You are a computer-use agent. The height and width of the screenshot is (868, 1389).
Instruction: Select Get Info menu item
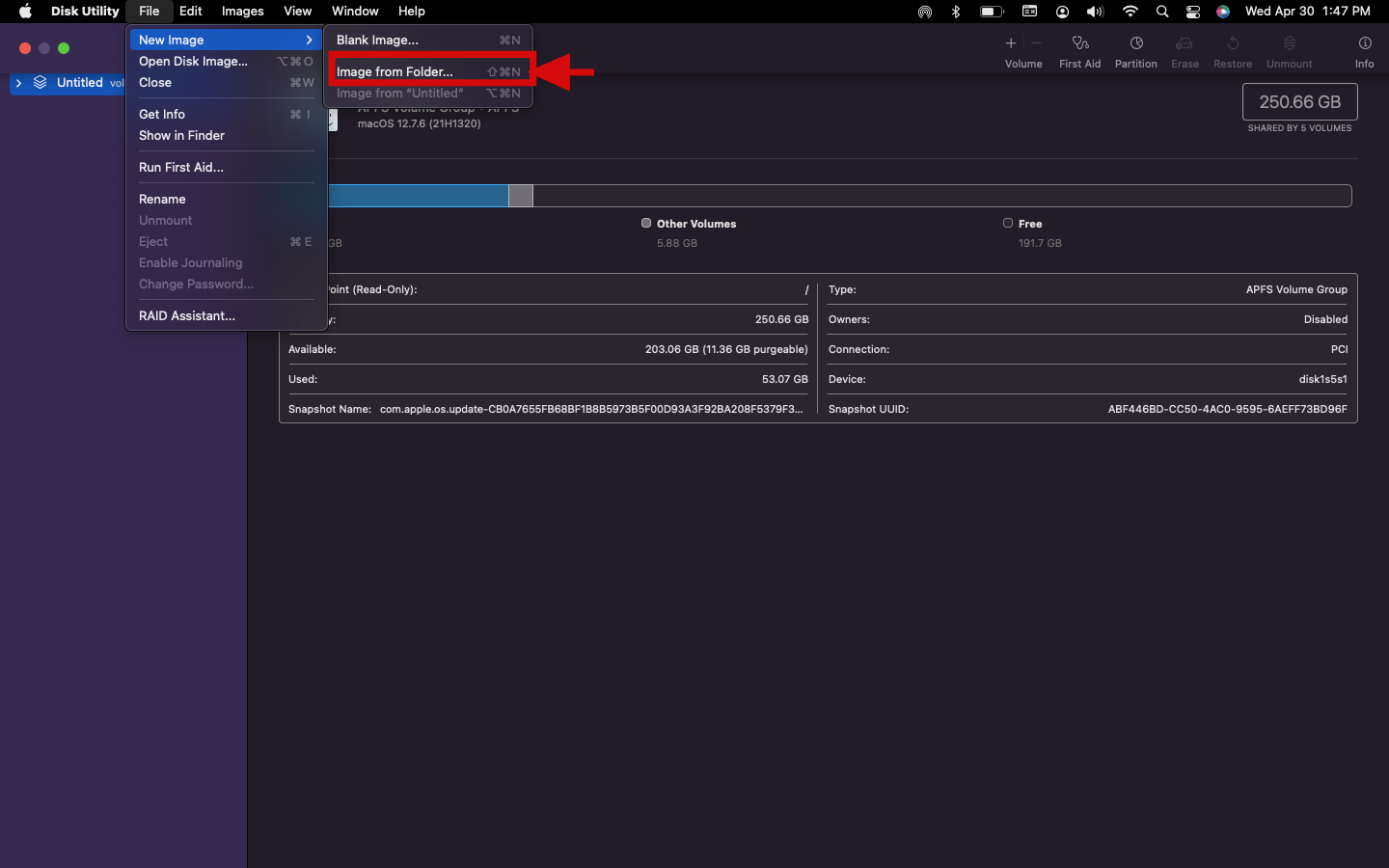coord(226,114)
